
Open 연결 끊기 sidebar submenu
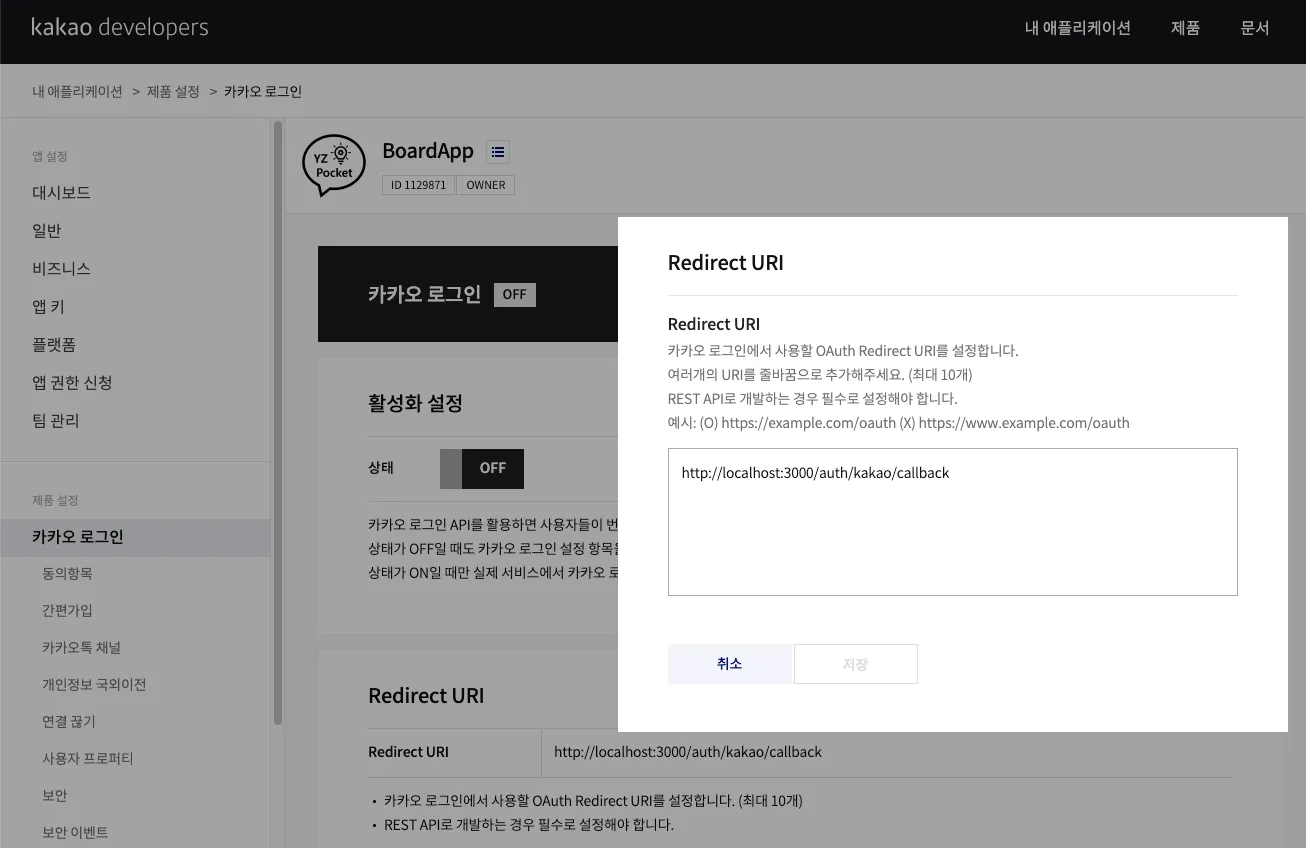point(69,722)
